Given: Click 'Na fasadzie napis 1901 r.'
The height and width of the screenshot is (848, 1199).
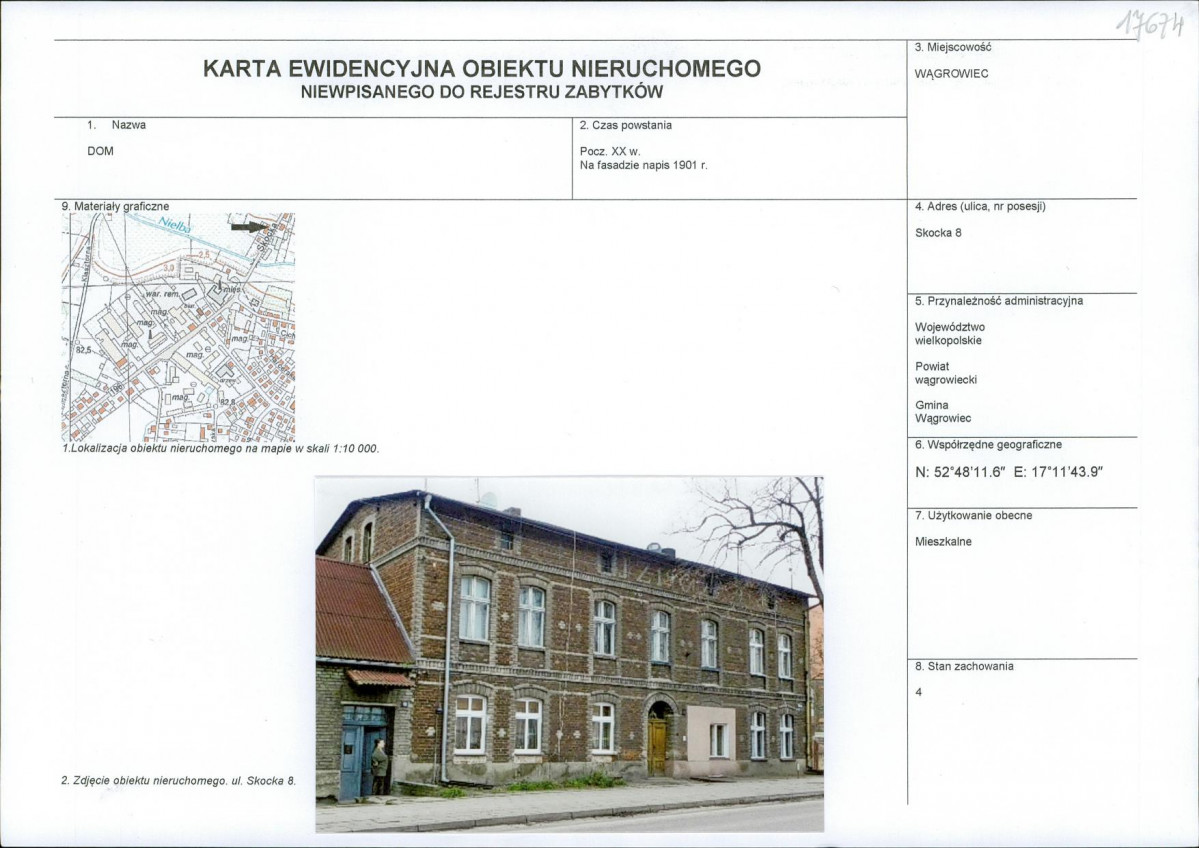Looking at the screenshot, I should [x=643, y=164].
